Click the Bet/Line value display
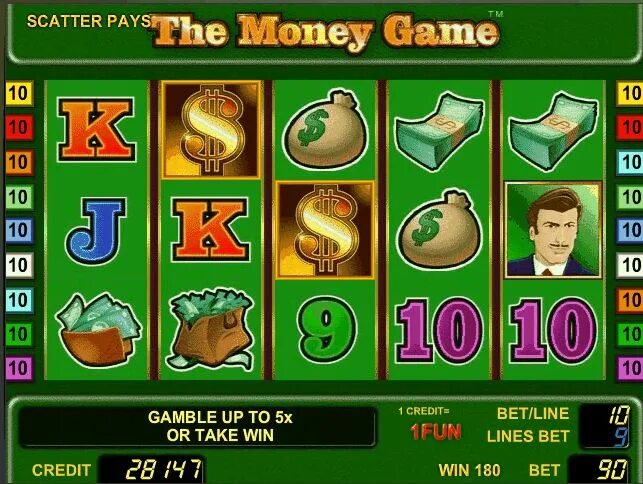Image resolution: width=643 pixels, height=484 pixels. click(605, 415)
